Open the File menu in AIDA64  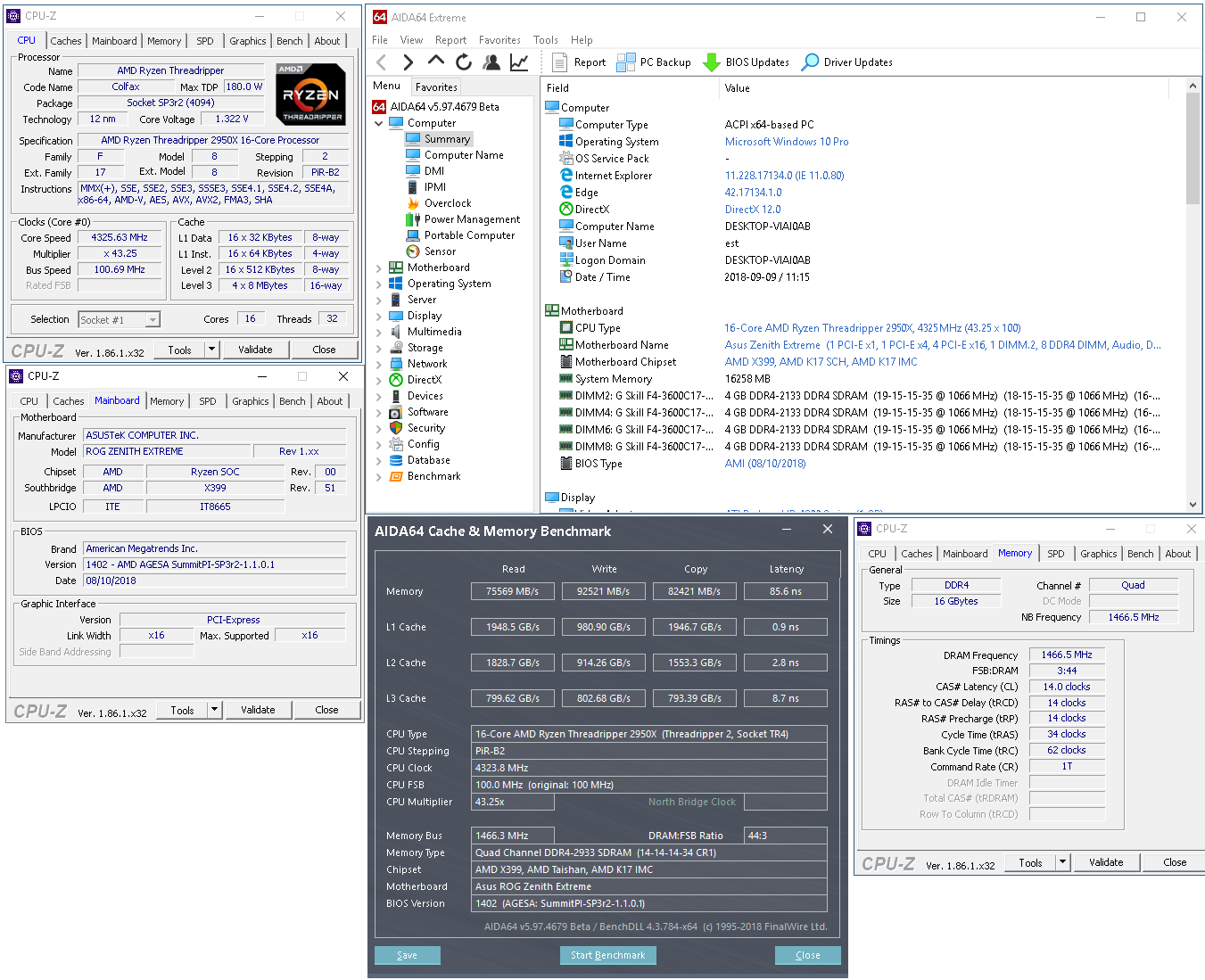coord(380,40)
